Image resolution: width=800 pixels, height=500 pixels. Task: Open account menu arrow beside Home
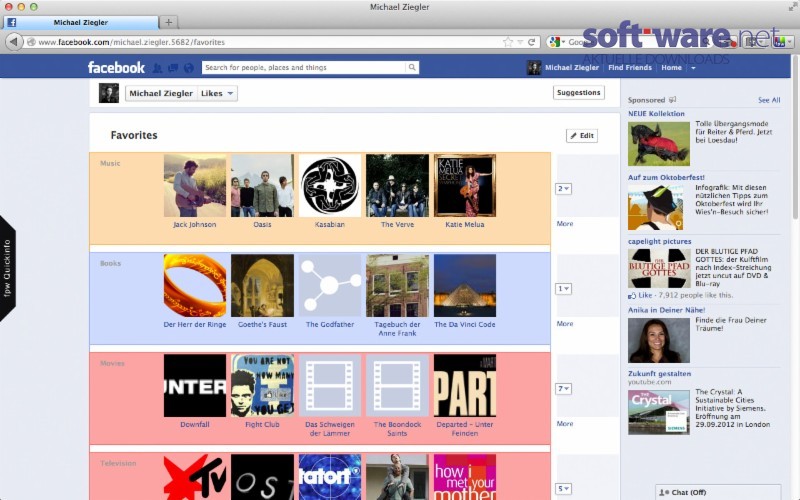693,68
